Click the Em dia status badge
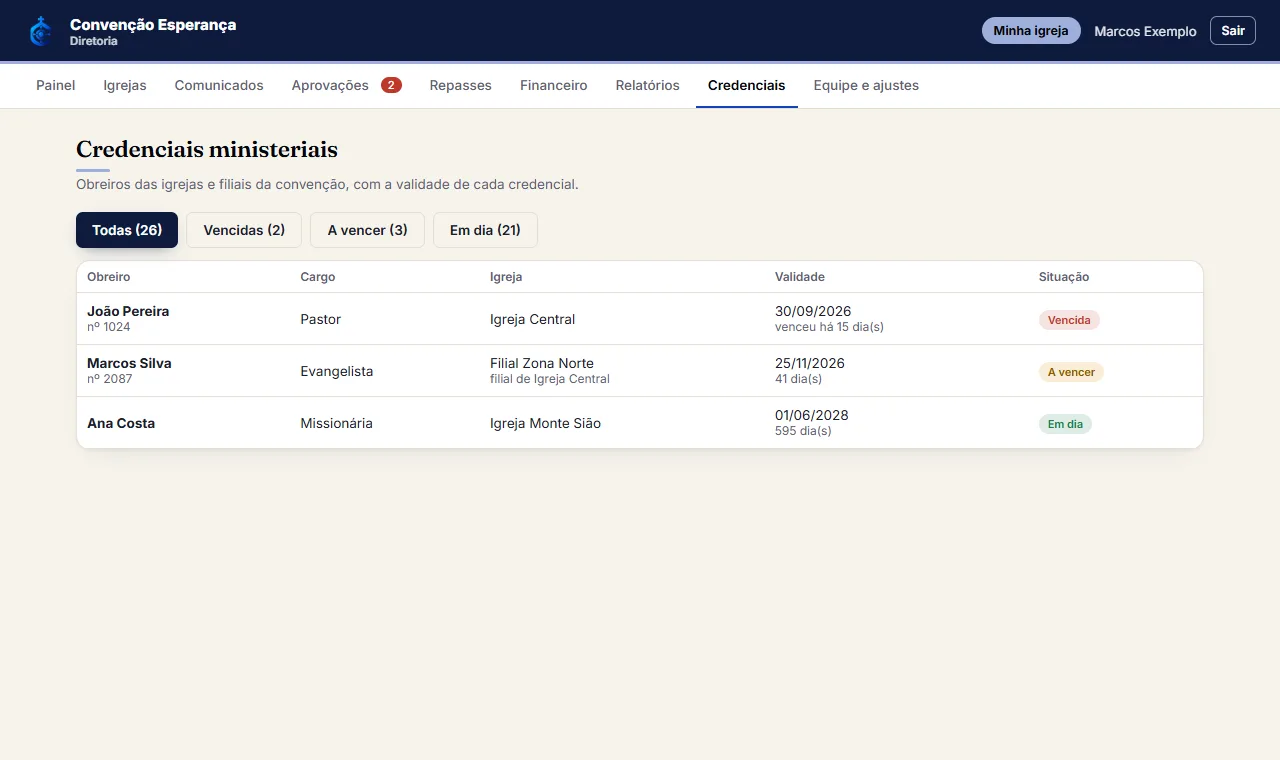Screen dimensions: 1280x760 (x=1065, y=424)
